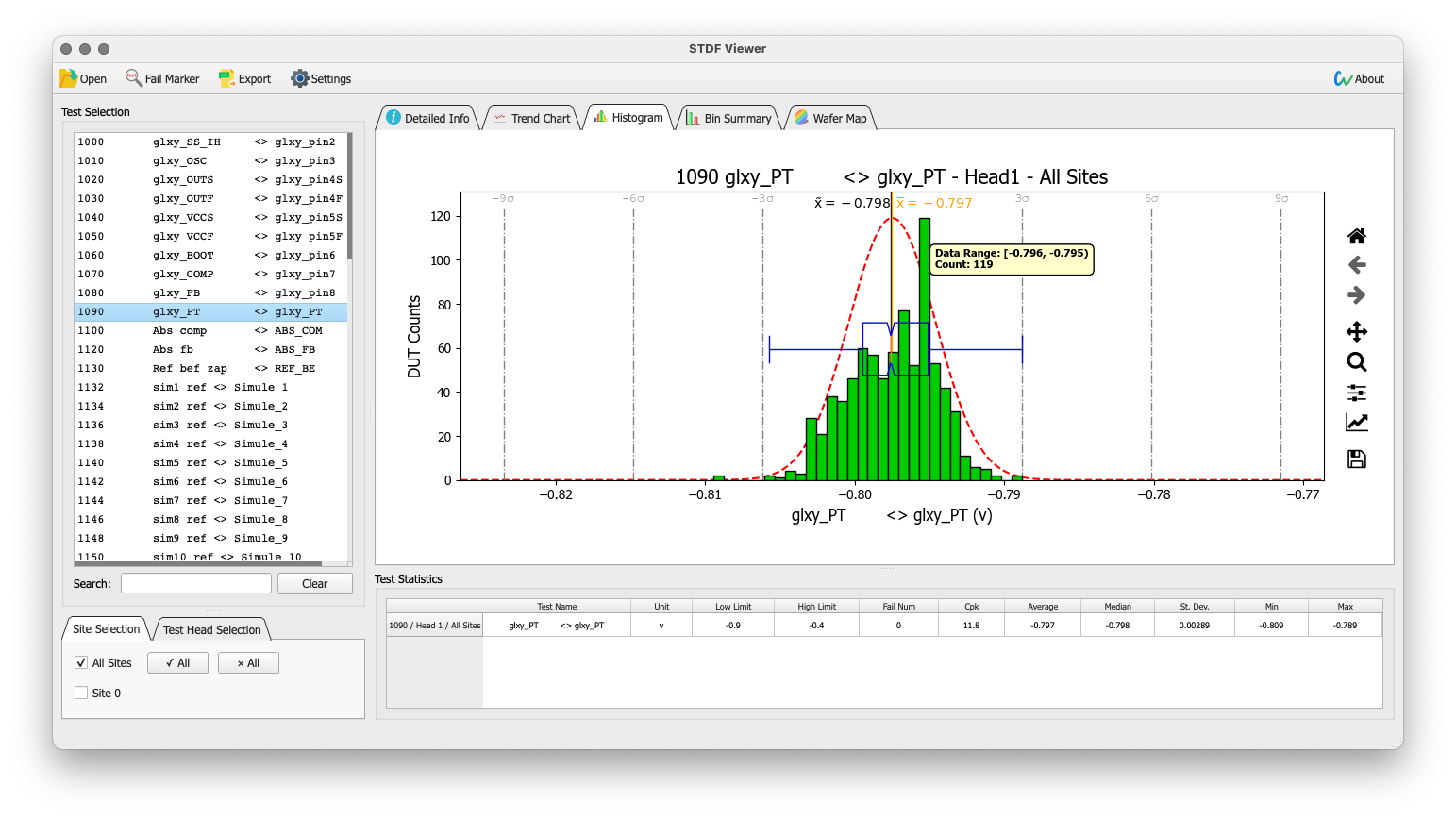The width and height of the screenshot is (1456, 819).
Task: Select test 1060 glxy_BOOT
Action: [x=210, y=256]
